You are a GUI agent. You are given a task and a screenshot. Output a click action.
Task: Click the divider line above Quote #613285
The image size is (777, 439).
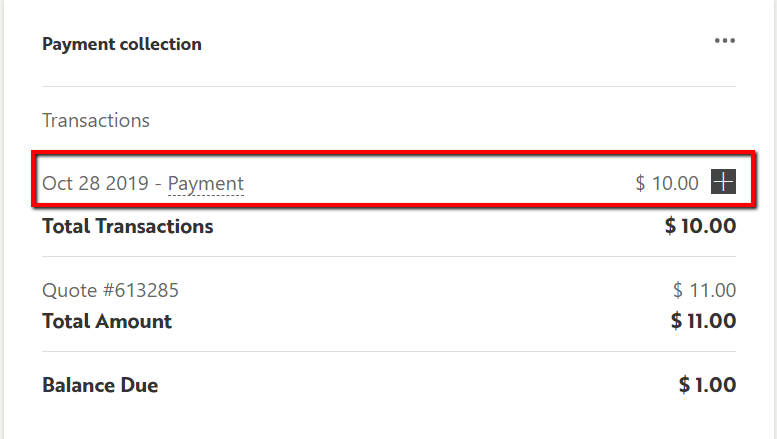[388, 257]
